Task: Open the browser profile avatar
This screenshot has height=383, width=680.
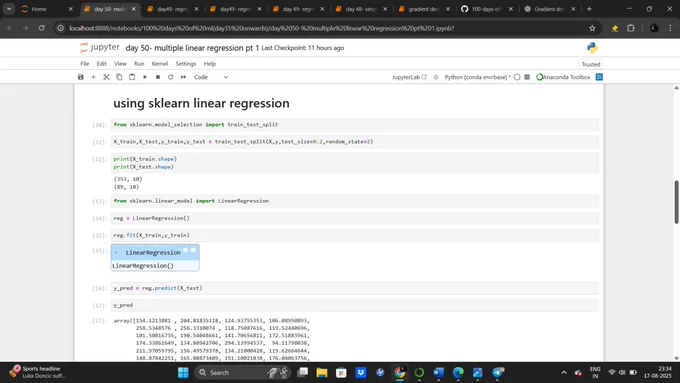Action: [654, 28]
